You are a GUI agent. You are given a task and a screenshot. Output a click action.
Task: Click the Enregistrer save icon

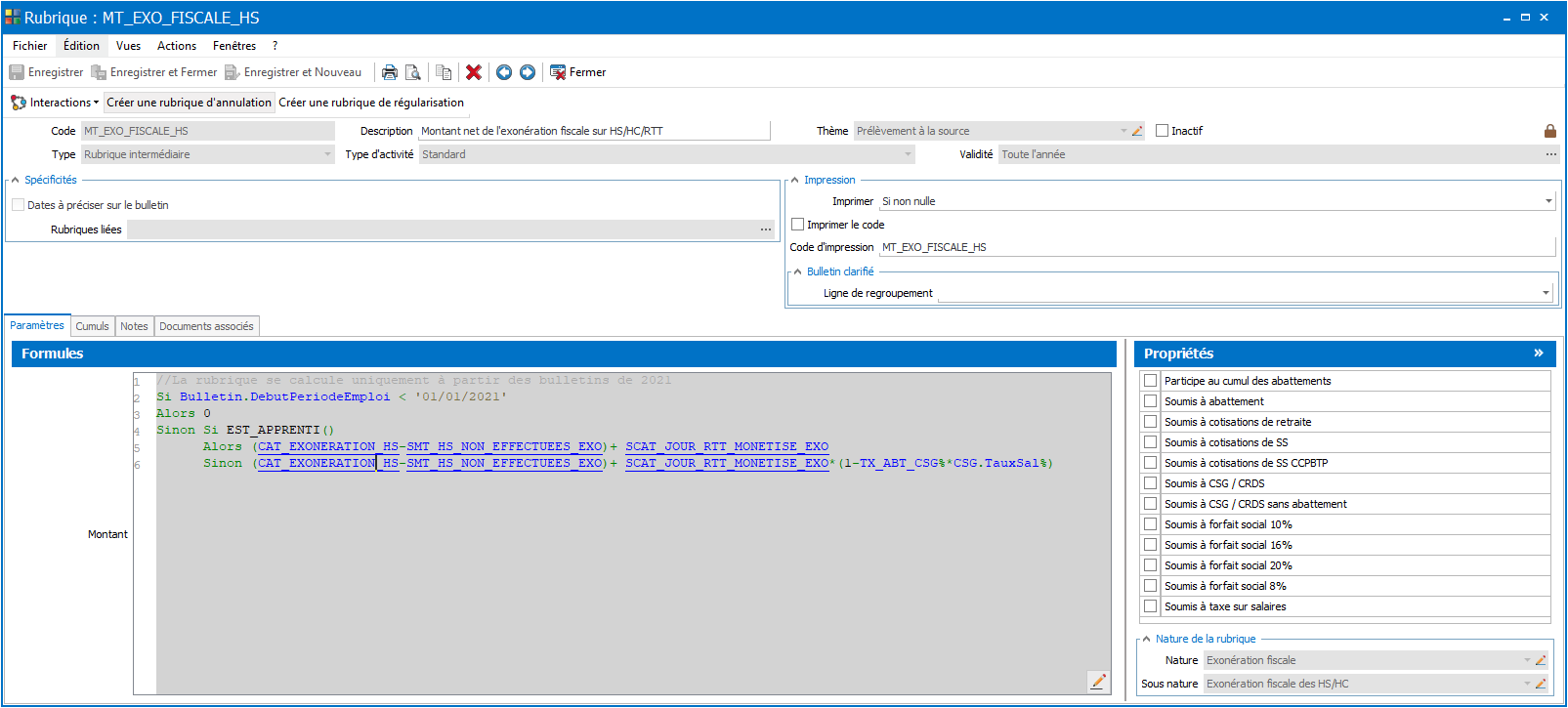tap(17, 72)
